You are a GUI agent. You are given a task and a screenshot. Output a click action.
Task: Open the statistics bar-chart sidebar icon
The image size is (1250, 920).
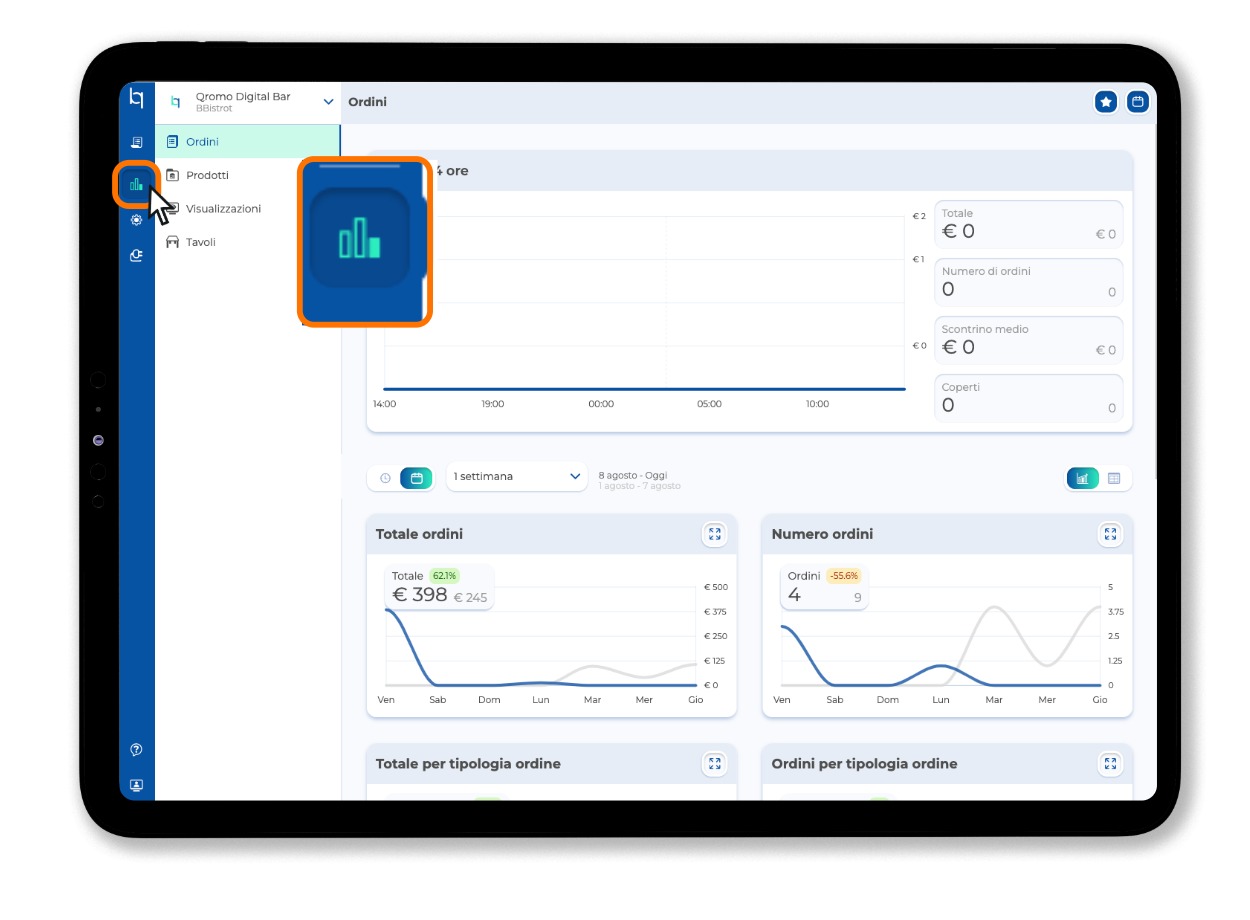click(x=136, y=184)
